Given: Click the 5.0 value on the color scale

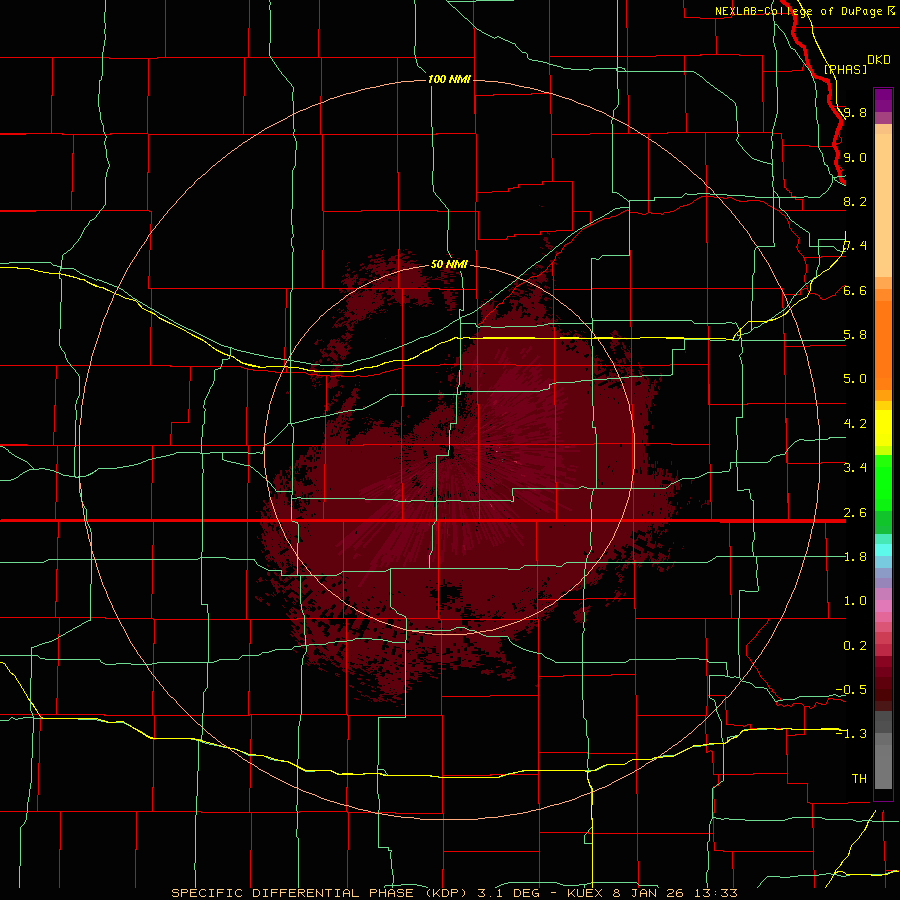Looking at the screenshot, I should (855, 379).
